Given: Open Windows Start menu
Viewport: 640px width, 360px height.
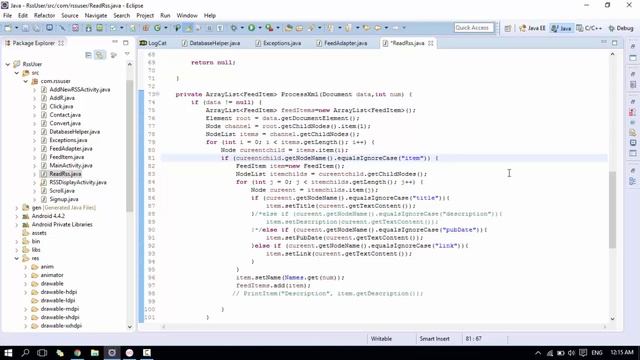Looking at the screenshot, I should pos(8,353).
